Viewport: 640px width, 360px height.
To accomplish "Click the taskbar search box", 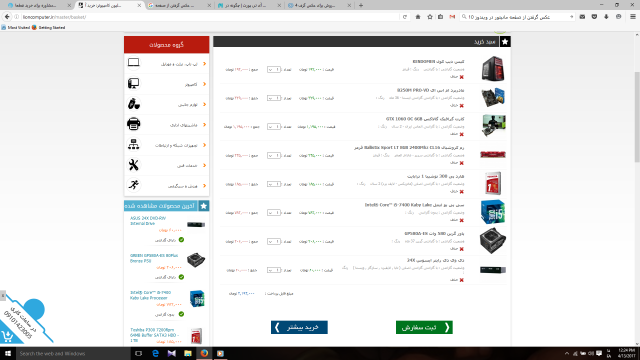I will click(x=73, y=353).
